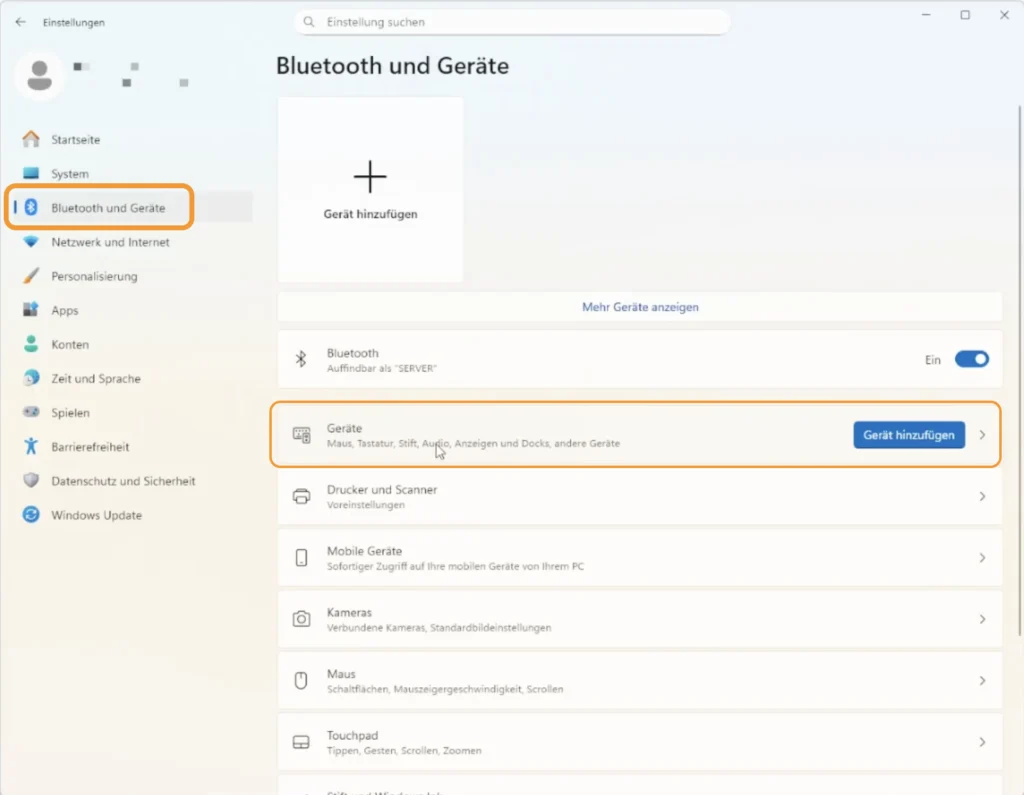Open Windows Update via its sidebar icon
Screen dimensions: 1024x795
click(x=31, y=515)
